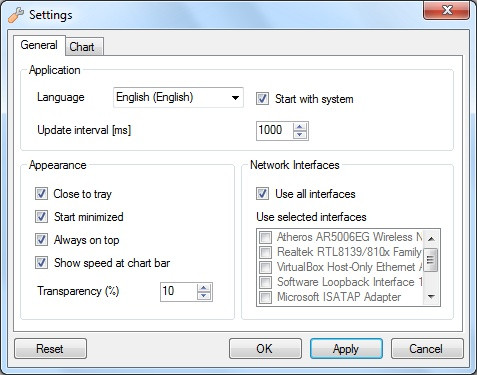Click the Apply button
Screen dimensions: 477x375
tap(346, 349)
